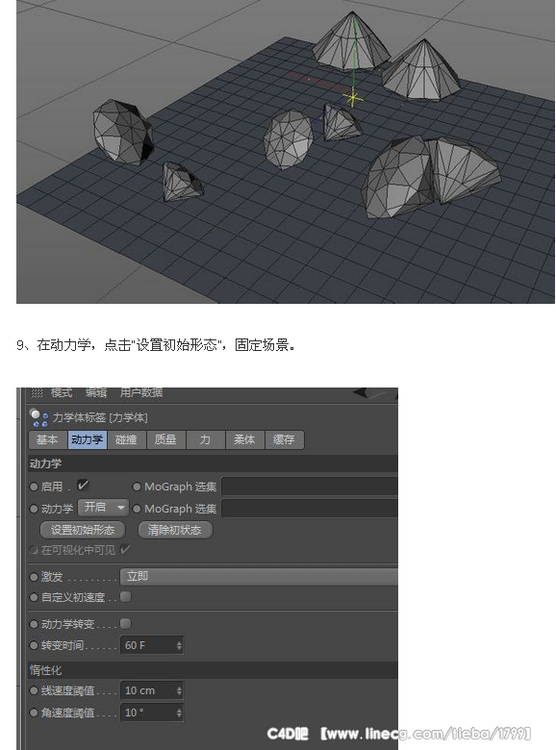Click the second MoGraph 选集 animation dot
Viewport: 556px width, 750px height.
click(136, 509)
